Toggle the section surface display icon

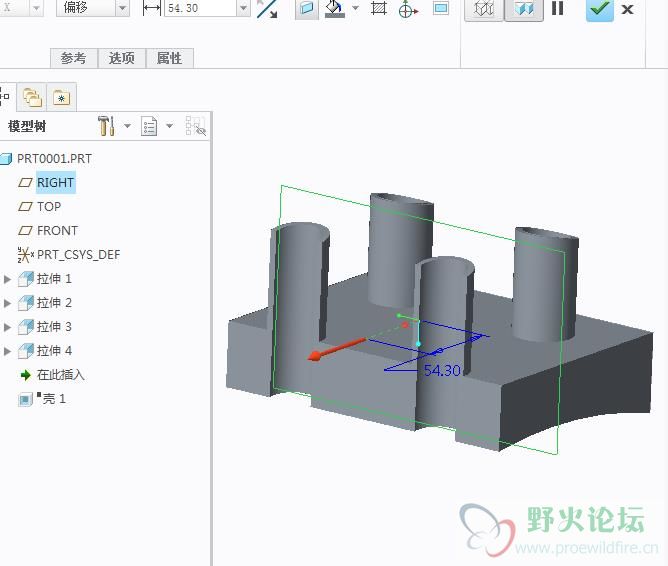pyautogui.click(x=307, y=9)
